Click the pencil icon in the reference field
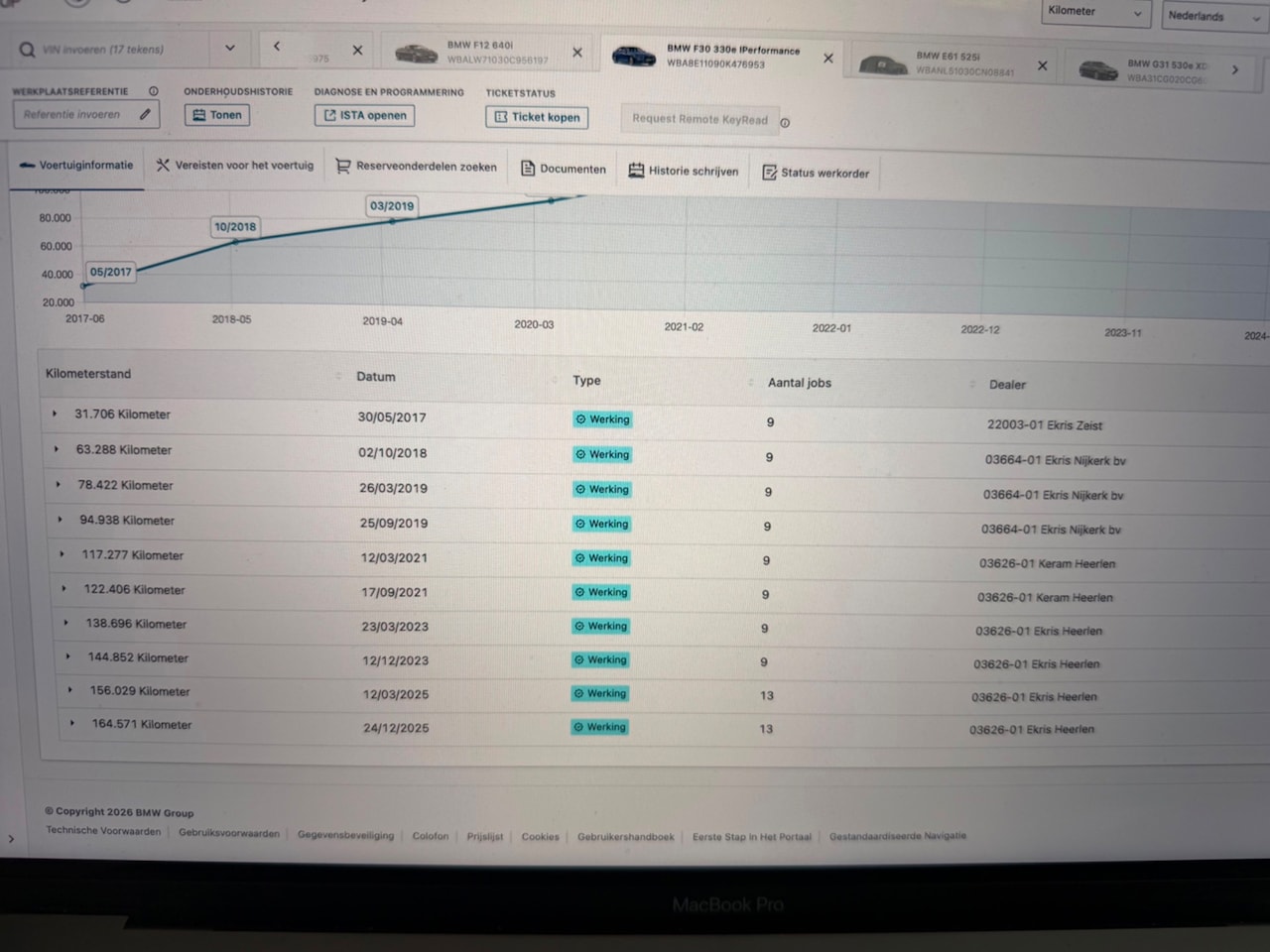This screenshot has width=1270, height=952. point(145,115)
